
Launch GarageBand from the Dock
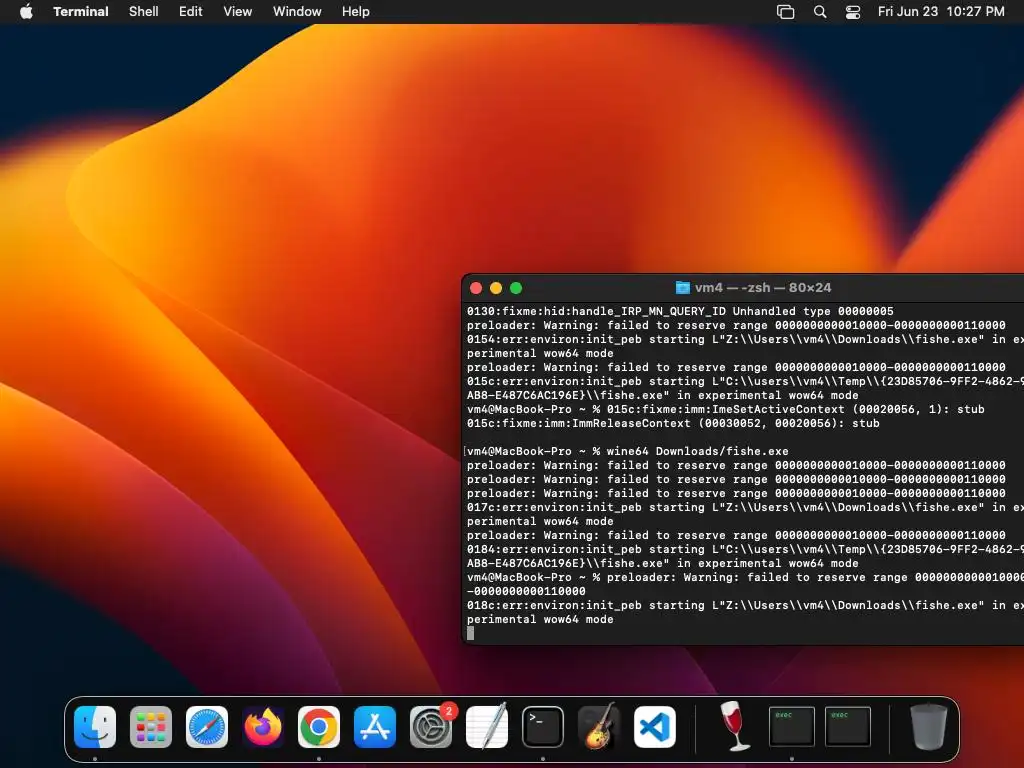pyautogui.click(x=599, y=727)
